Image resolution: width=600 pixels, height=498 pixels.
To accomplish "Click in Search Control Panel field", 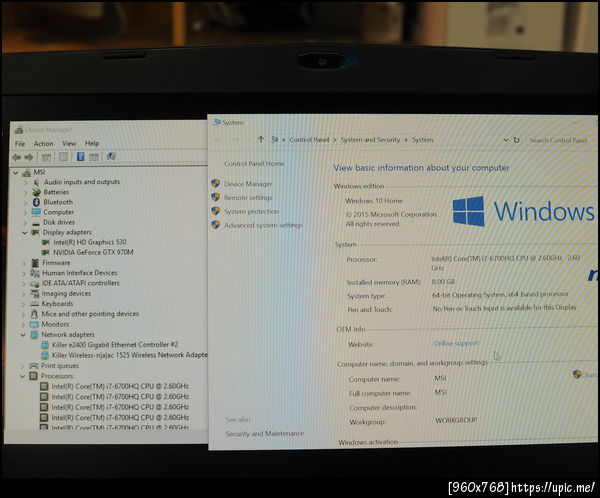I will (558, 140).
